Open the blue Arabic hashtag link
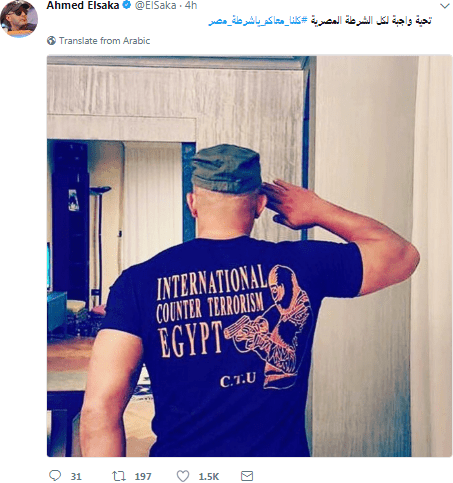 257,21
